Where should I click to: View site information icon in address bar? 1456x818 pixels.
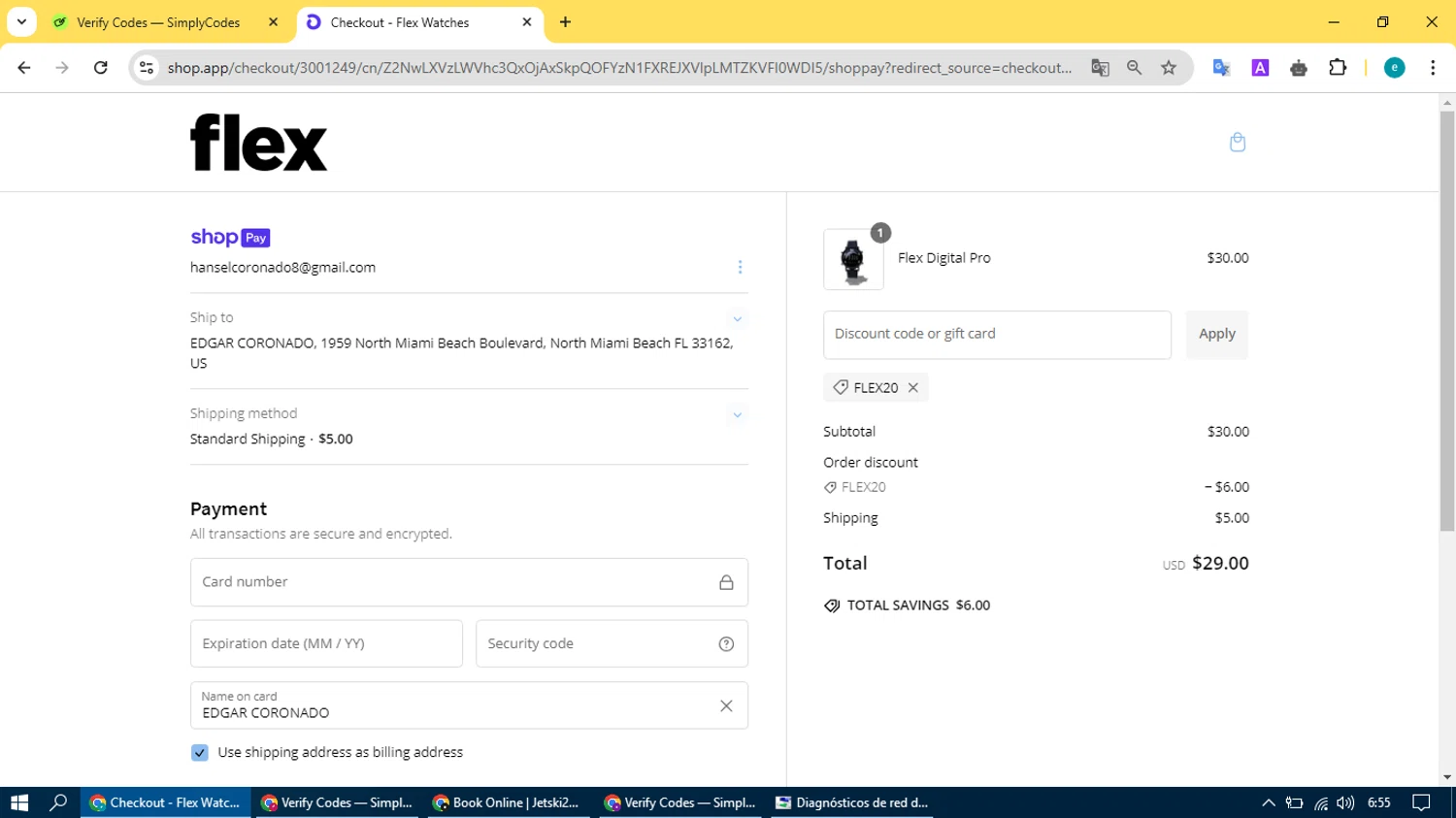click(x=147, y=68)
